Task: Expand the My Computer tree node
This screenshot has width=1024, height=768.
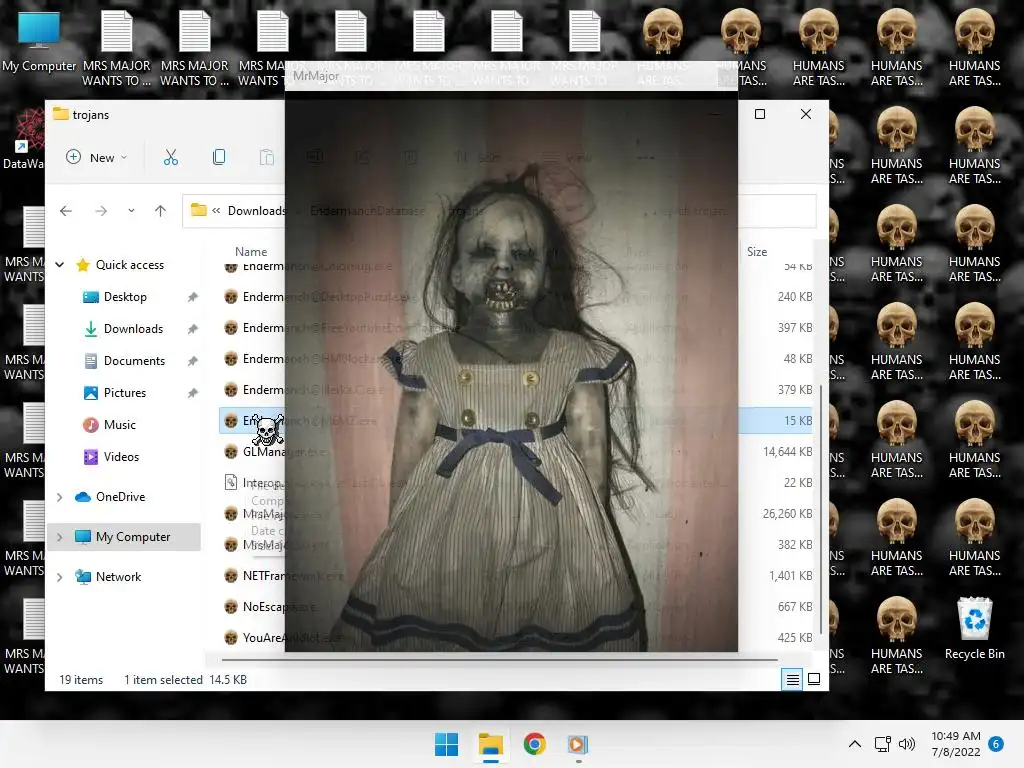Action: (x=59, y=537)
